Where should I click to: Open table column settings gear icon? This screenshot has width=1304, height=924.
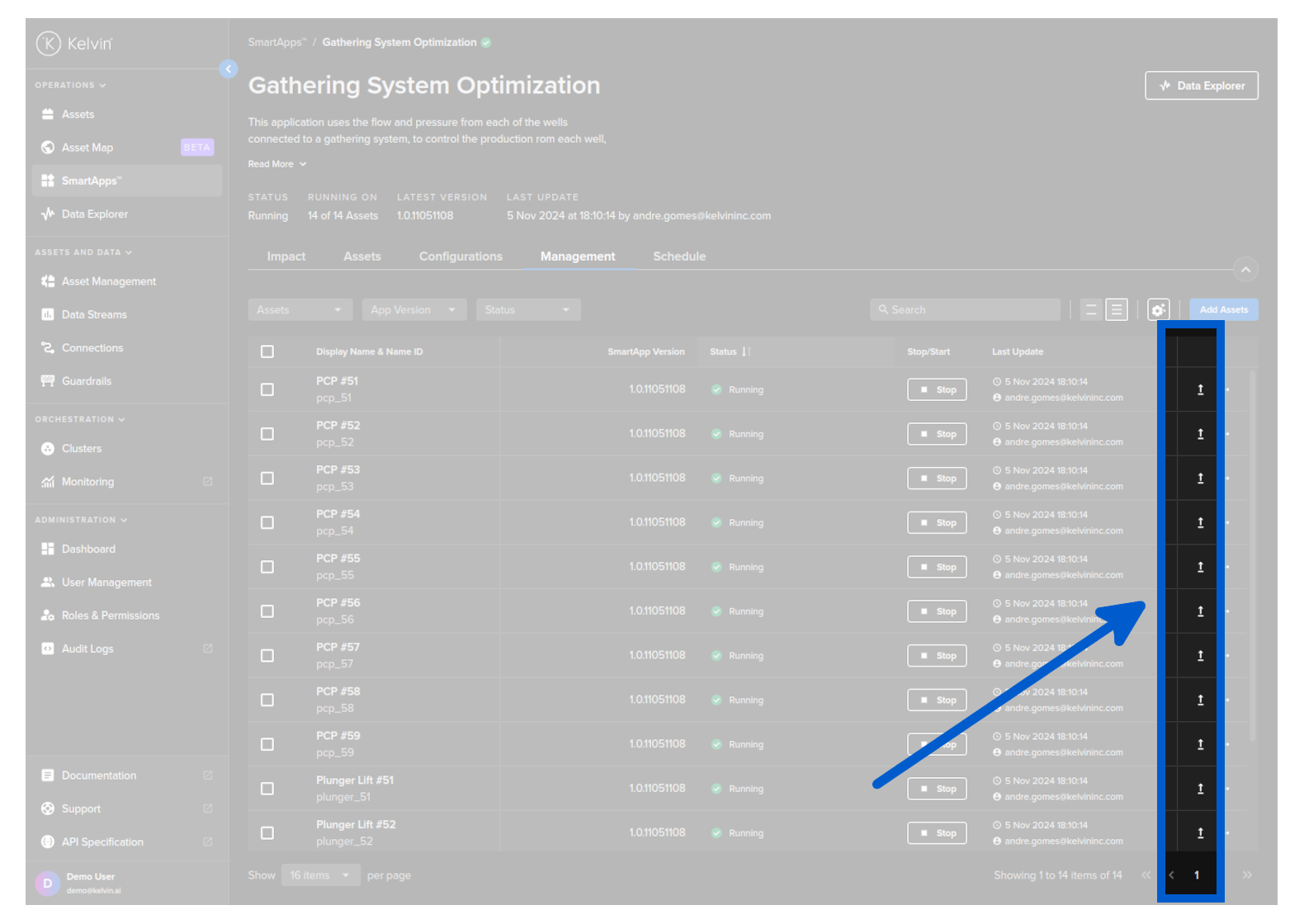1158,310
